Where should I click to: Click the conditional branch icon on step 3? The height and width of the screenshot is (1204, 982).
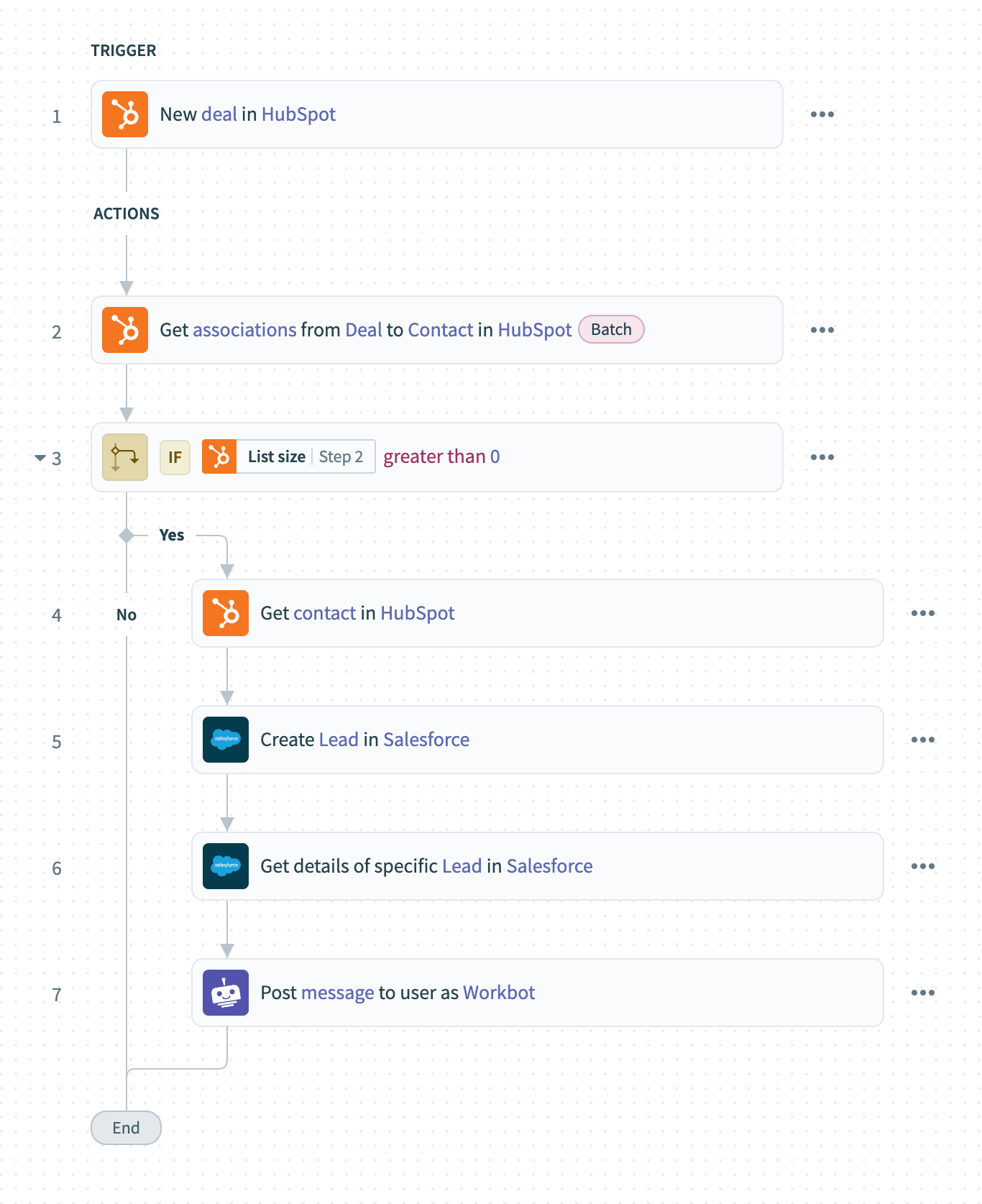[x=125, y=457]
